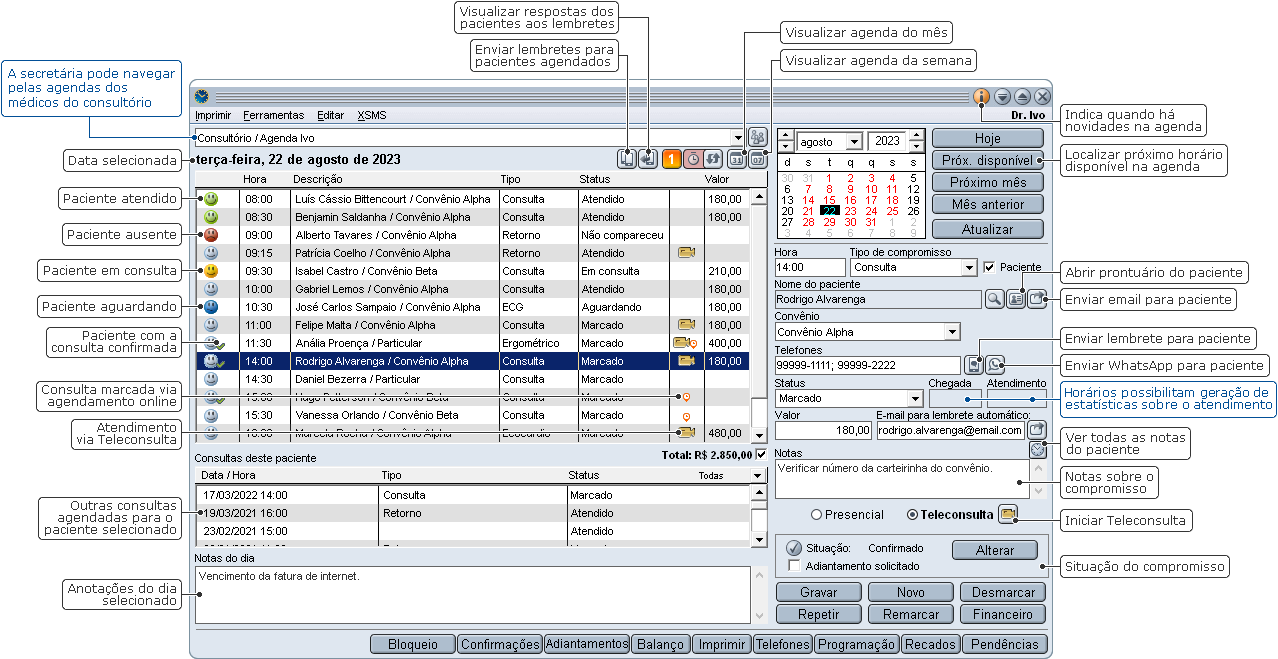The width and height of the screenshot is (1278, 659).
Task: Open the Status dropdown list
Action: click(x=914, y=398)
